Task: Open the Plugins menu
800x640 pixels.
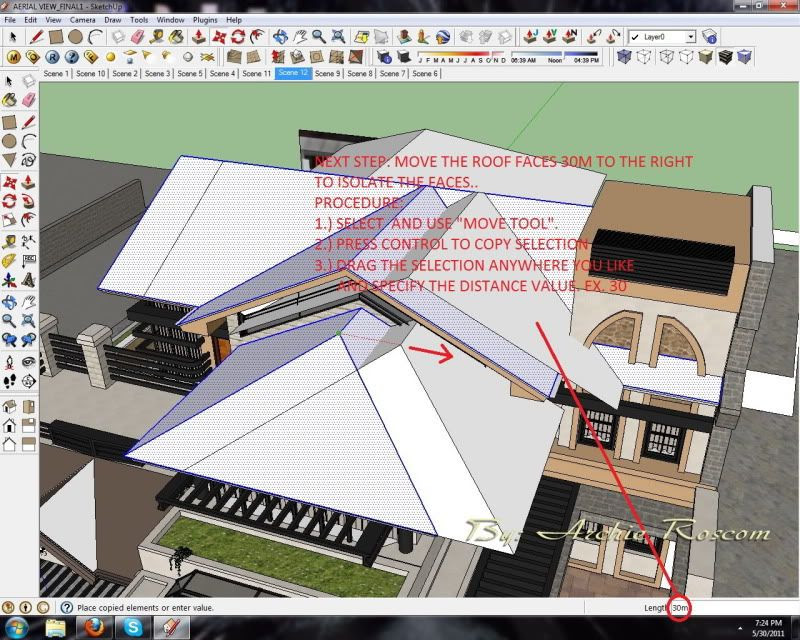Action: 205,20
